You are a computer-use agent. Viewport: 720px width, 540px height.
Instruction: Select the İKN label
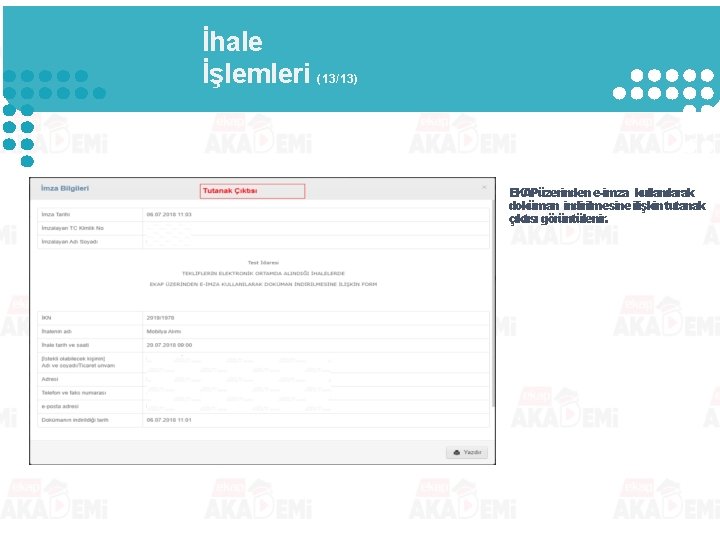coord(46,318)
